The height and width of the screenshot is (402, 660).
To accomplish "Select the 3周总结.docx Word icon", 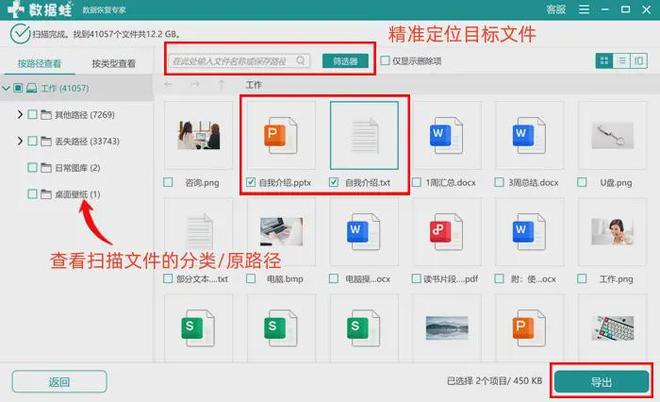I will [529, 136].
